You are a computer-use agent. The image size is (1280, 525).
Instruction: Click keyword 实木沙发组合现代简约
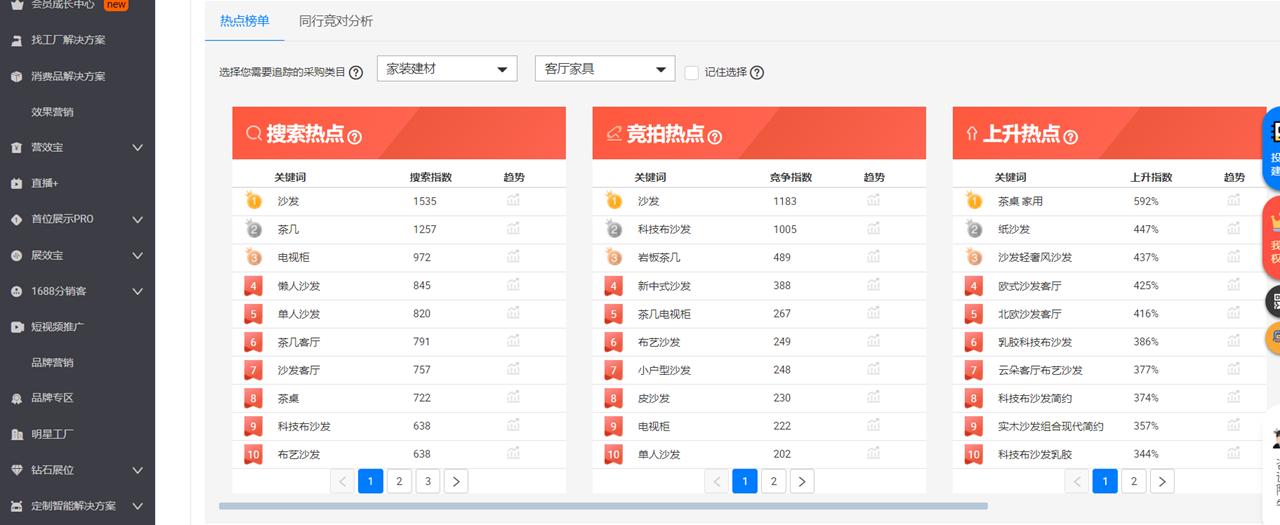[1051, 425]
